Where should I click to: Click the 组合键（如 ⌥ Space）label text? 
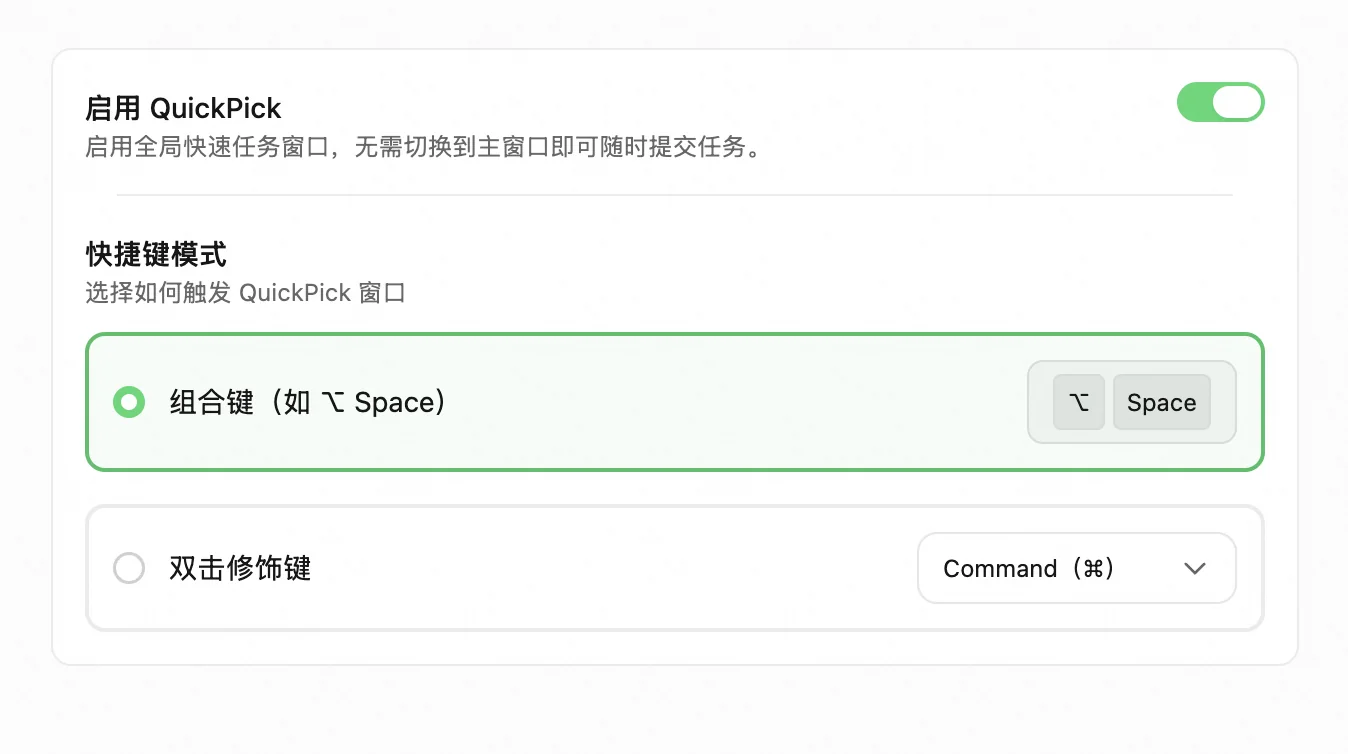tap(309, 402)
